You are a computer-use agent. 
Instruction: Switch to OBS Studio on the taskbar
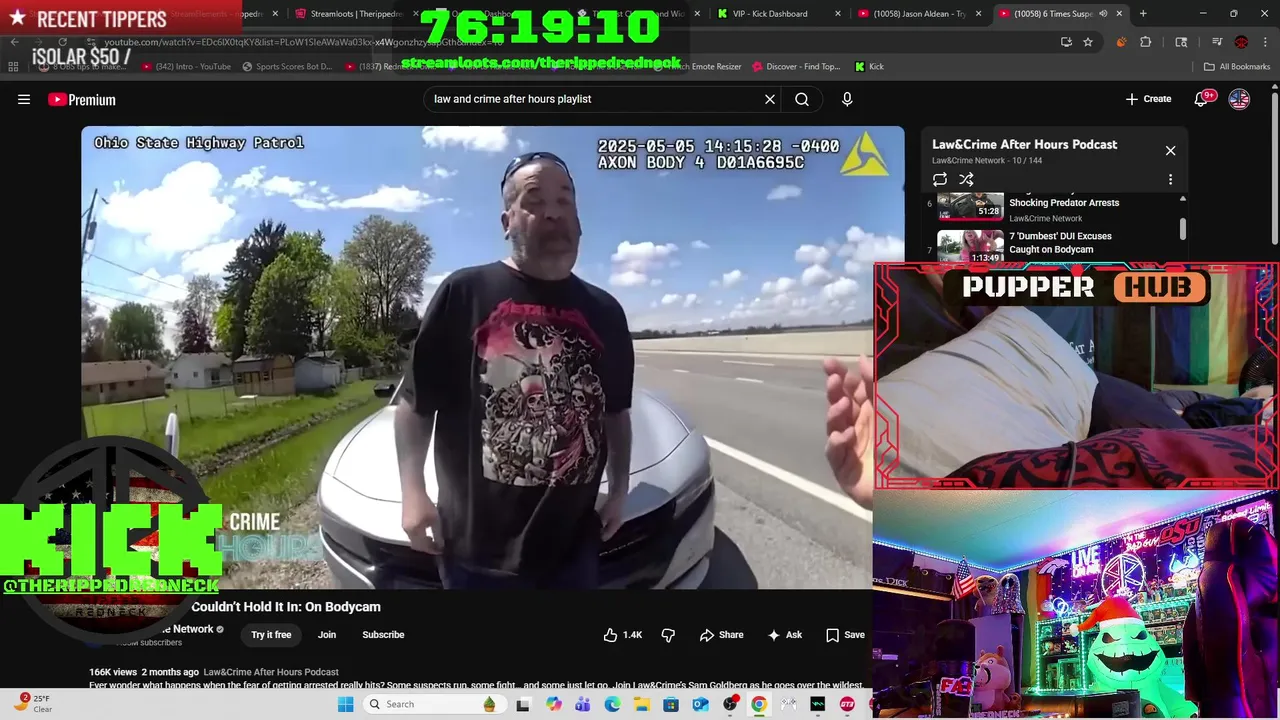point(730,704)
